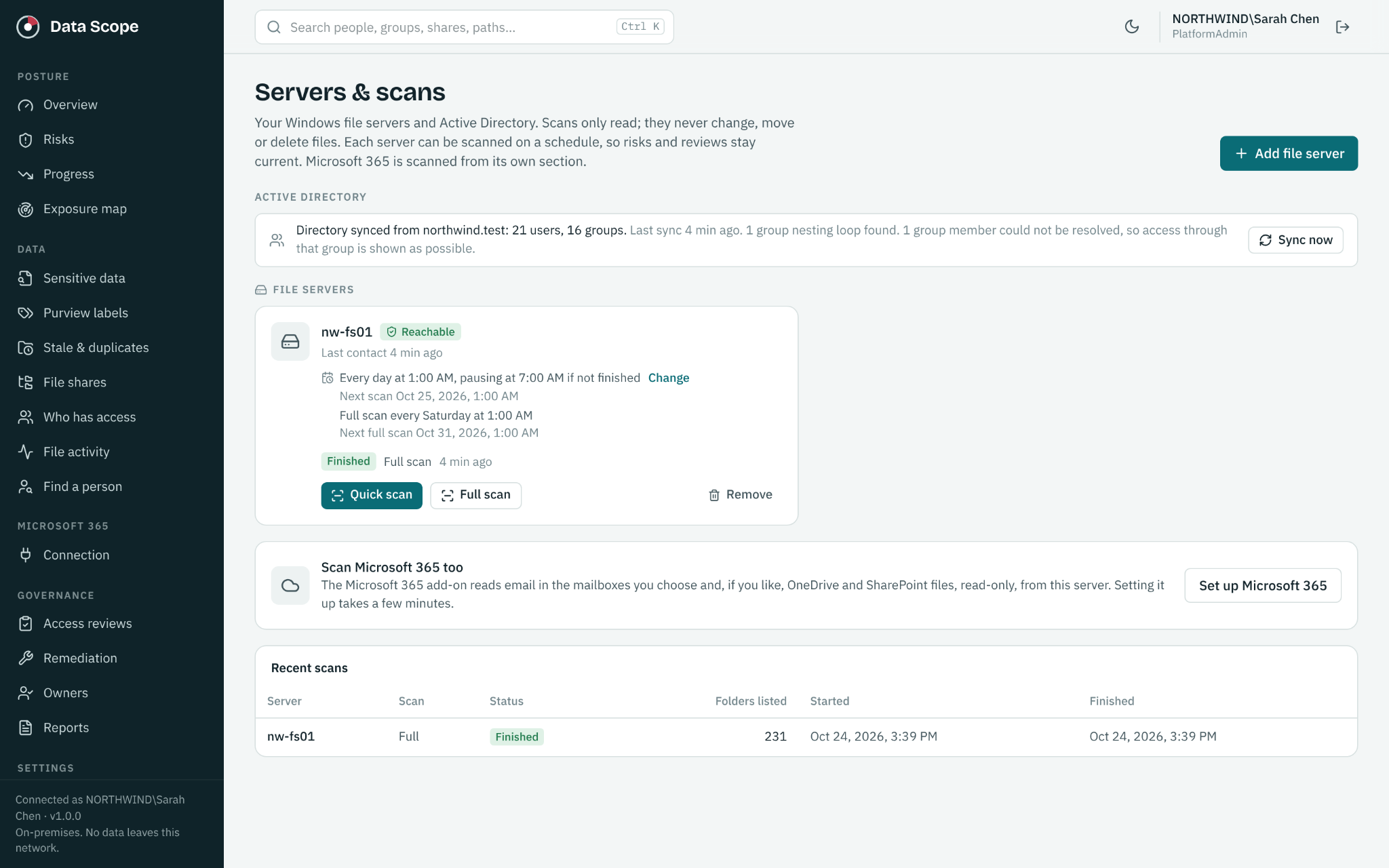This screenshot has width=1389, height=868.
Task: Start a Quick scan on nw-fs01
Action: [372, 495]
